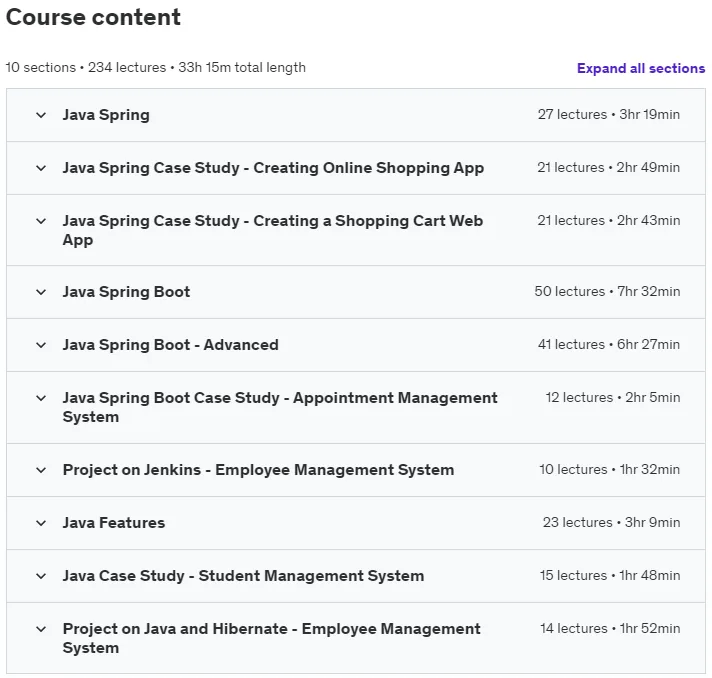
Task: Click '21 lectures • 2hr 43min' text
Action: point(608,221)
